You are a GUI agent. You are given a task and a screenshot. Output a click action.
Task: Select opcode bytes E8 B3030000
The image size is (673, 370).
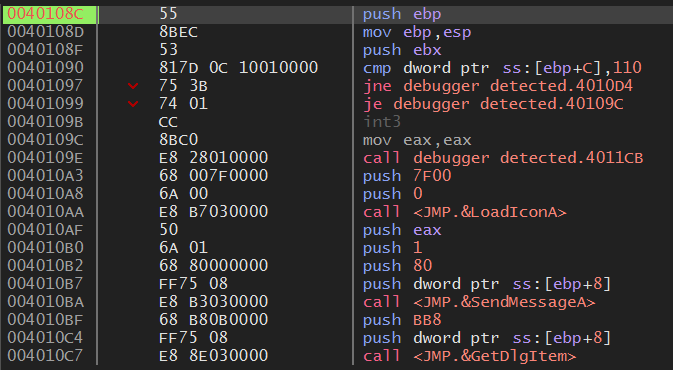(x=213, y=302)
